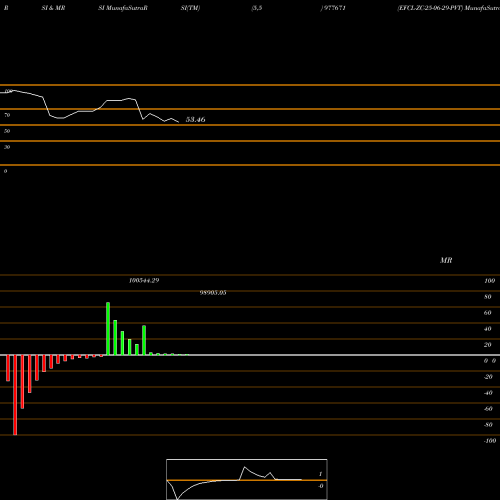
Task: Open the mini line chart thumbnail at the bottom
Action: [247, 479]
